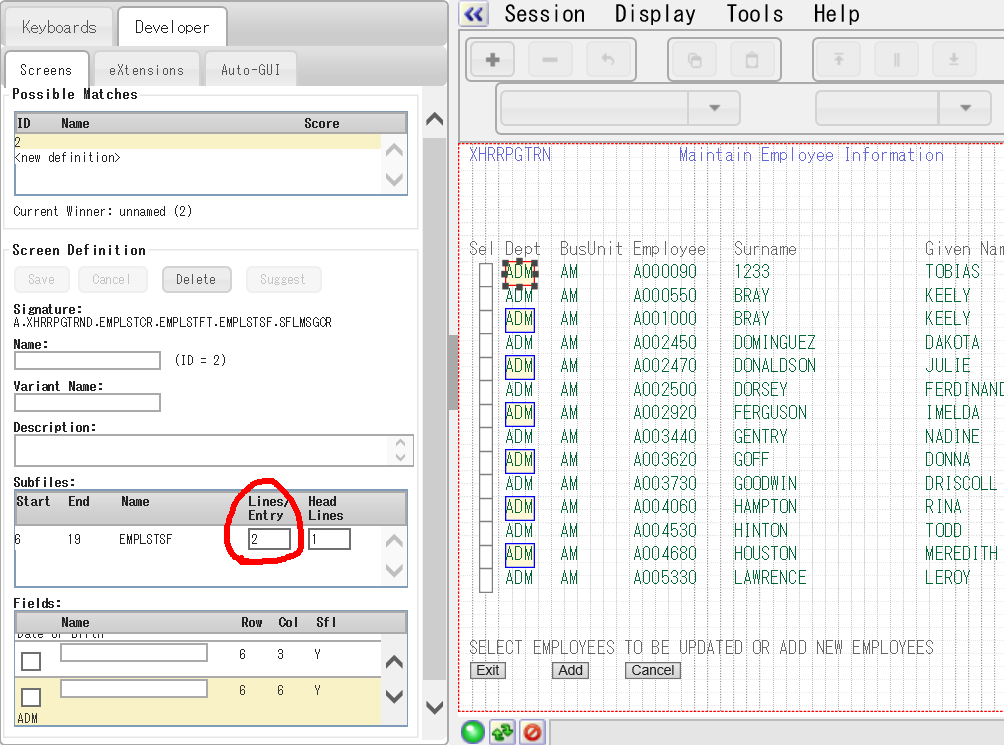This screenshot has width=1004, height=745.
Task: Open the Session menu
Action: 545,14
